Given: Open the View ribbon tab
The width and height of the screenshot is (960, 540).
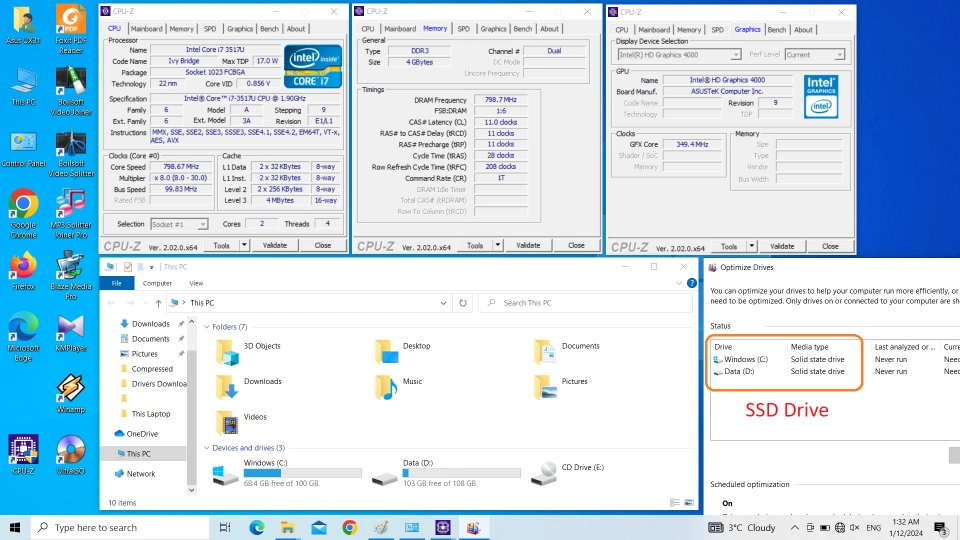Looking at the screenshot, I should 196,283.
